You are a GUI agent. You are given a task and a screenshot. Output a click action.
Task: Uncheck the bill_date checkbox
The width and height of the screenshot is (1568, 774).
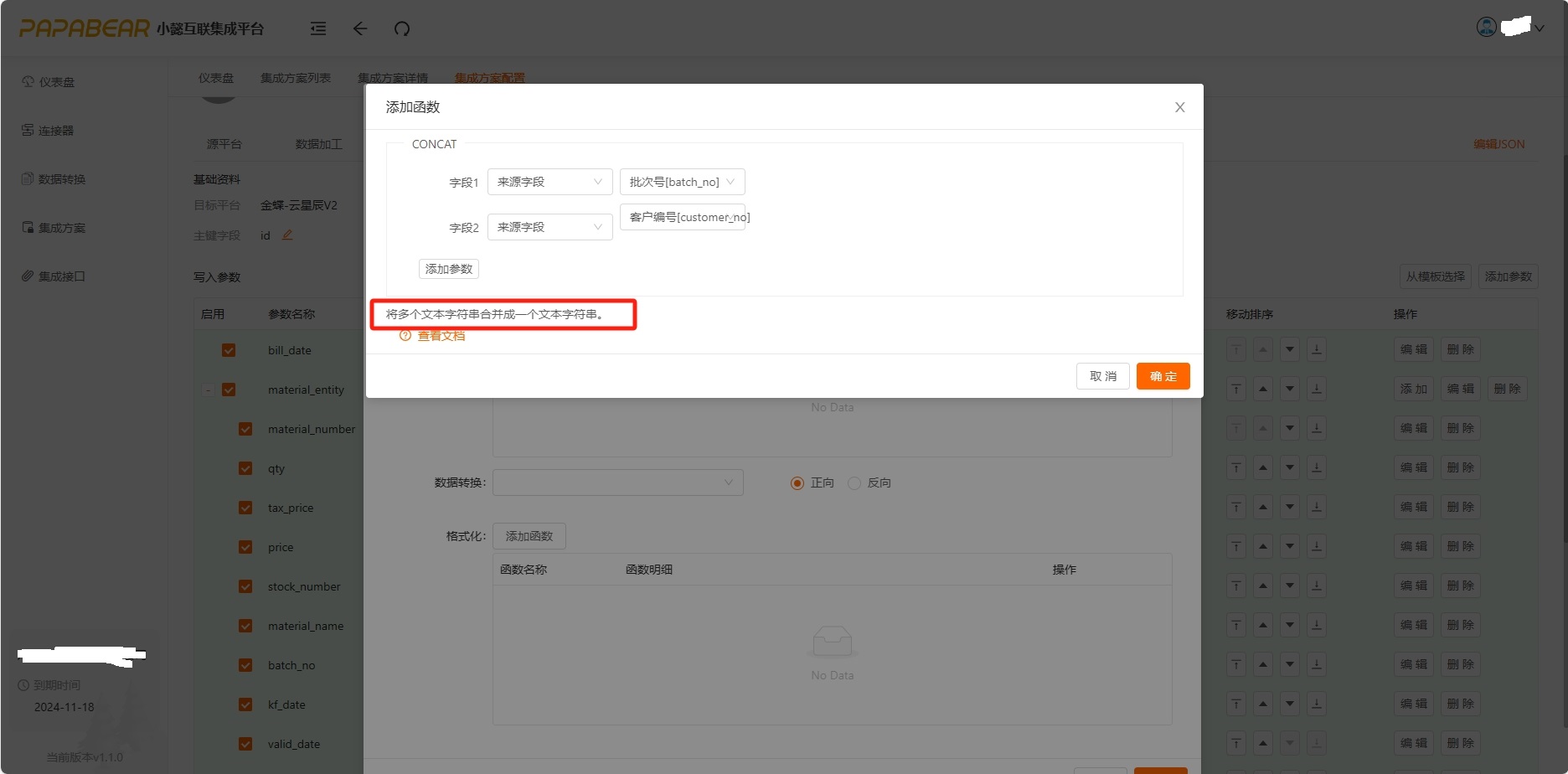[x=229, y=350]
